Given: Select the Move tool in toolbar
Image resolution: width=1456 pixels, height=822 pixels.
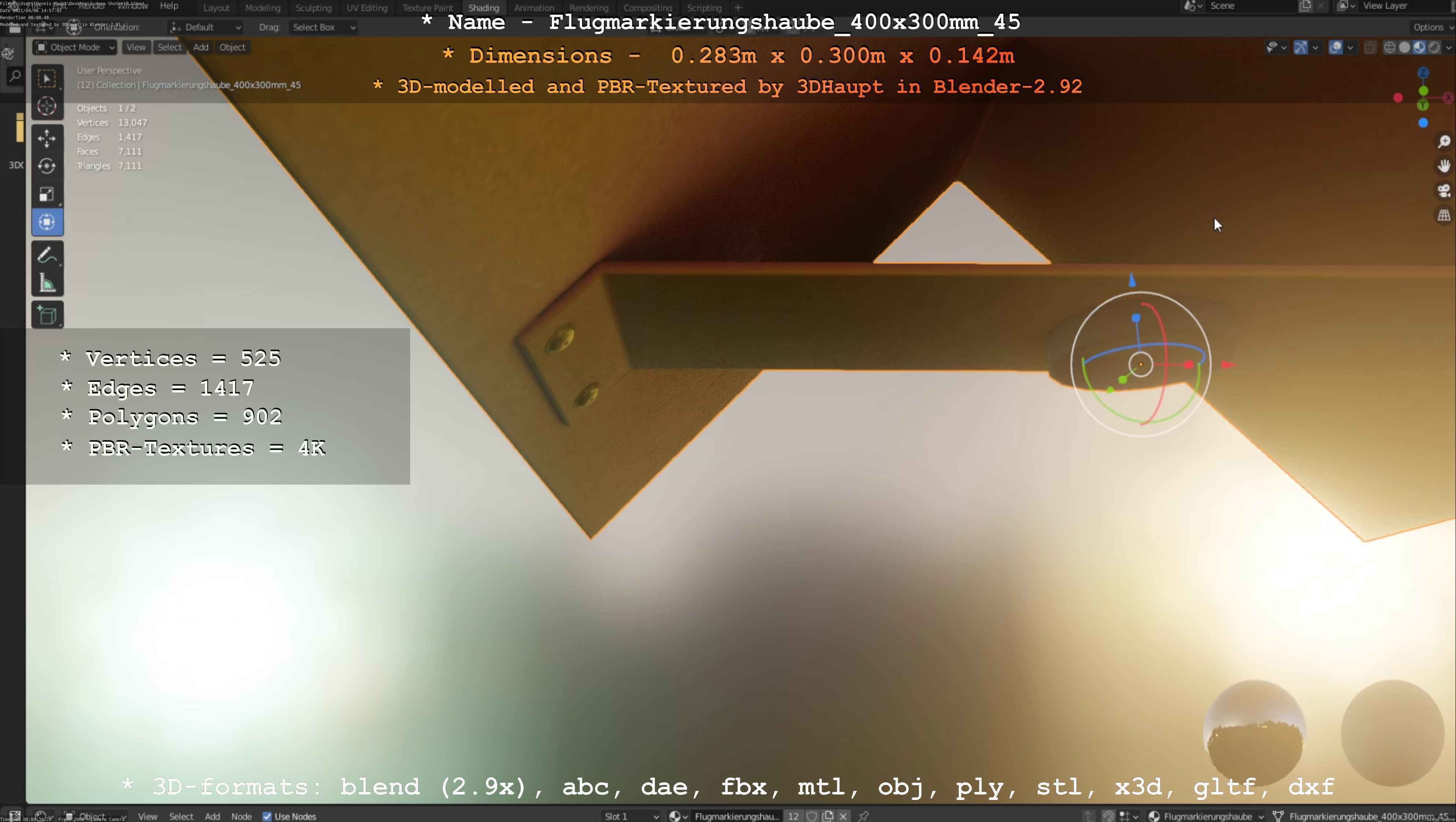Looking at the screenshot, I should point(47,137).
